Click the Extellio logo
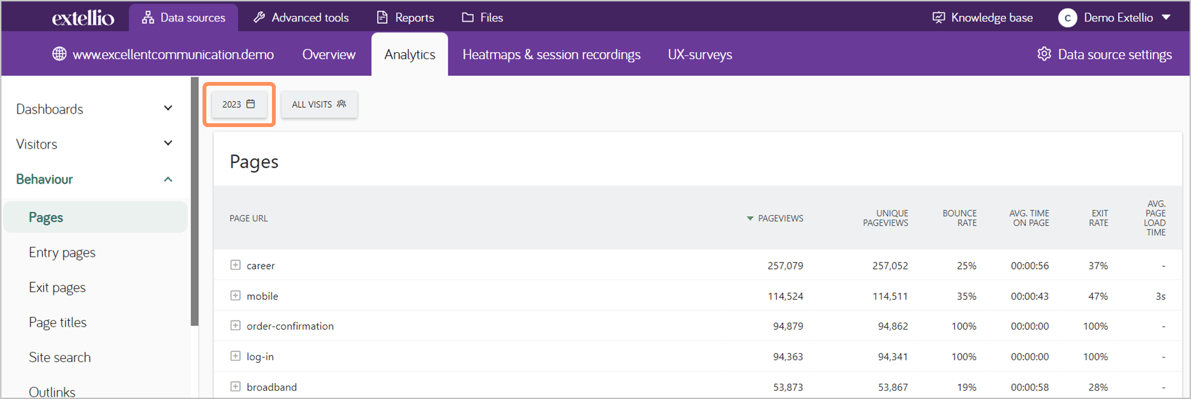Screen dimensions: 1191x399 (84, 17)
